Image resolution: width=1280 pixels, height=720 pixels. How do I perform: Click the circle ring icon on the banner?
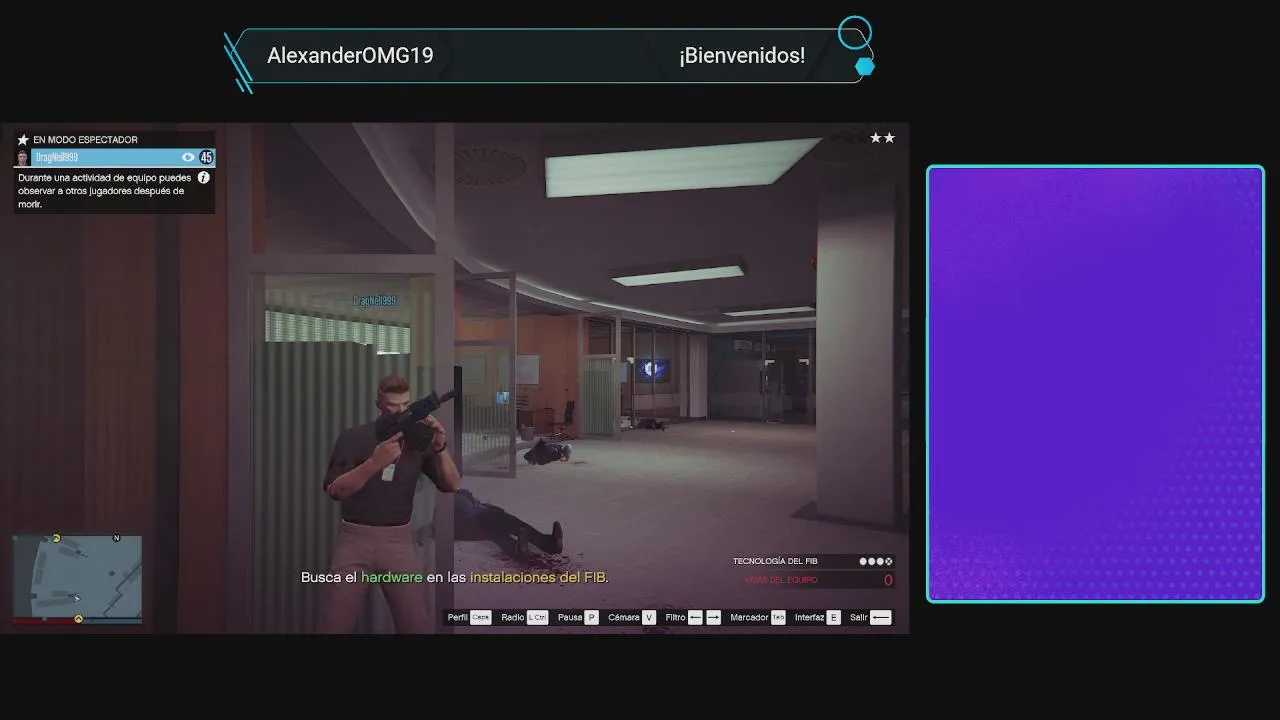(x=855, y=33)
